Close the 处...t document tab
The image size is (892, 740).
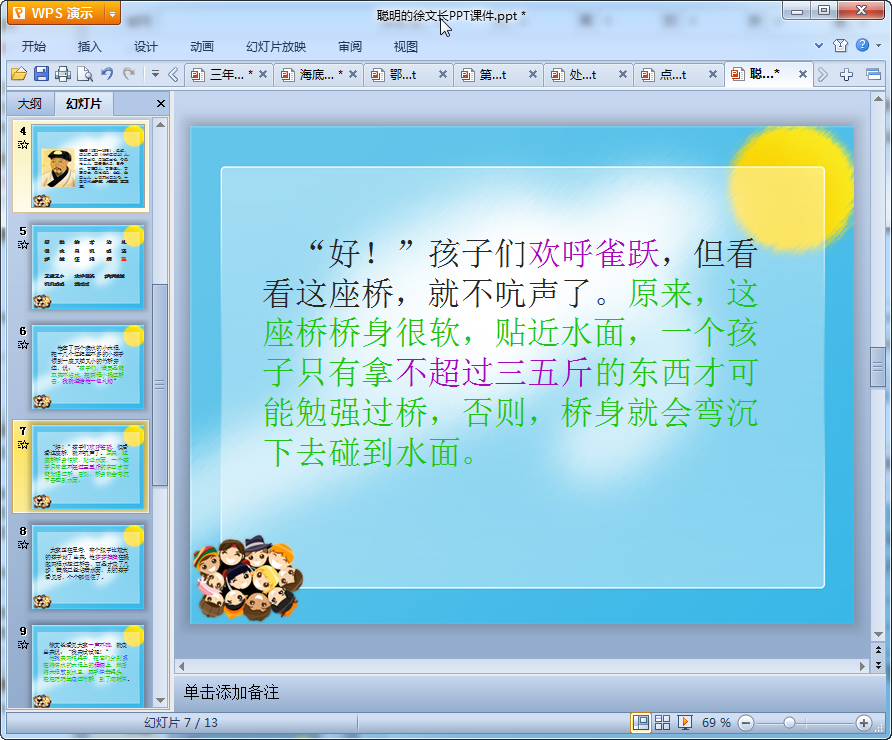(622, 74)
